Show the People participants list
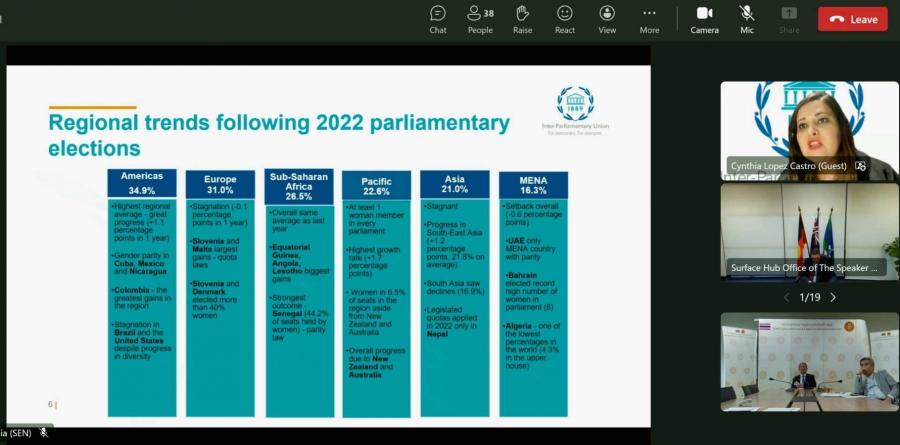900x445 pixels. tap(480, 18)
